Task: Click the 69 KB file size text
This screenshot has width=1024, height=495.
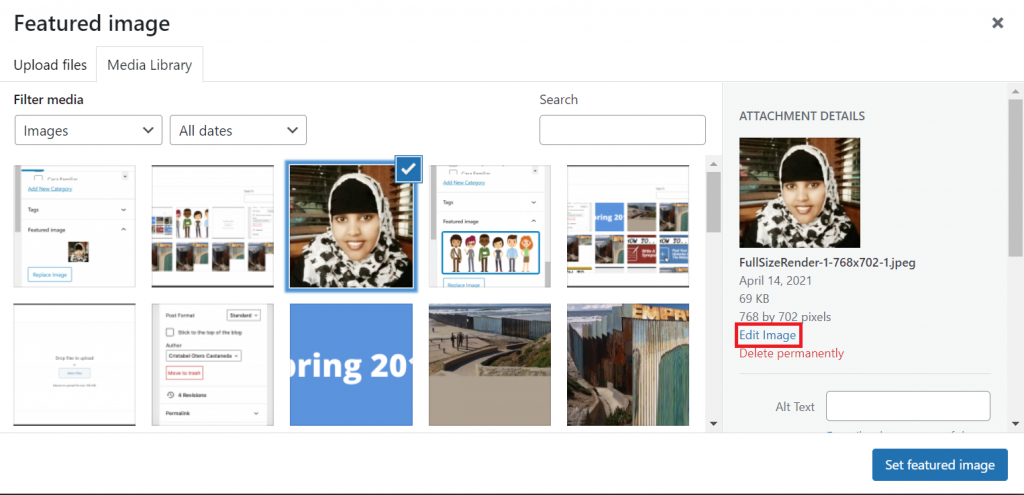Action: coord(754,299)
